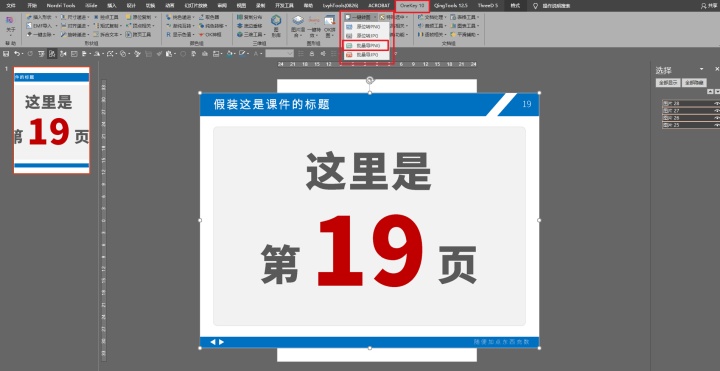Choose 批量导PNG from the dropdown menu
Image resolution: width=720 pixels, height=371 pixels.
tap(366, 45)
